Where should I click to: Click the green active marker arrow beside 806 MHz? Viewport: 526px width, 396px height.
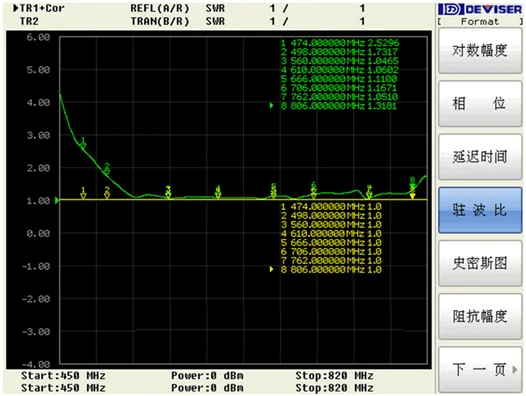click(x=271, y=106)
